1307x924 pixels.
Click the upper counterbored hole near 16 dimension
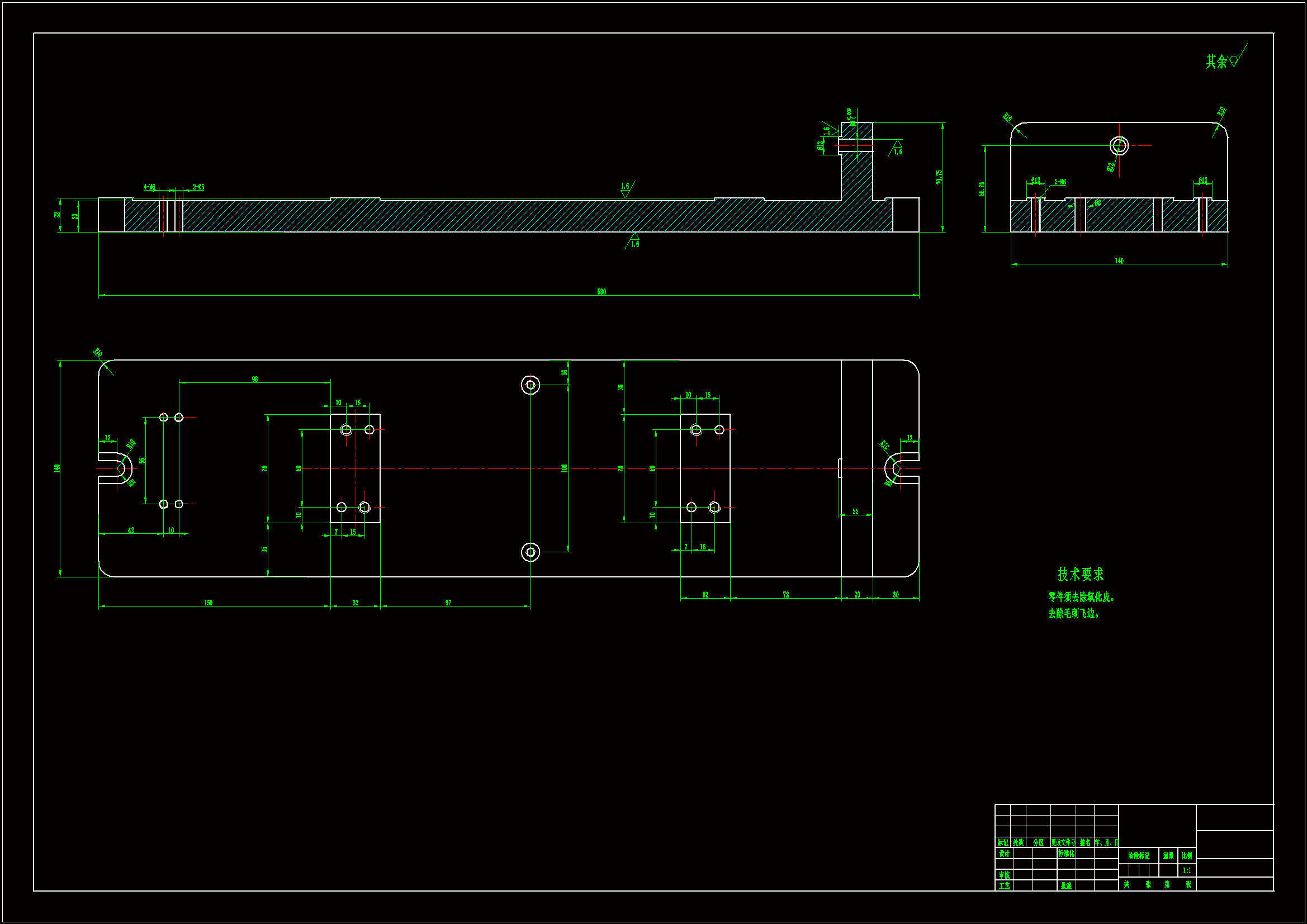(x=530, y=385)
